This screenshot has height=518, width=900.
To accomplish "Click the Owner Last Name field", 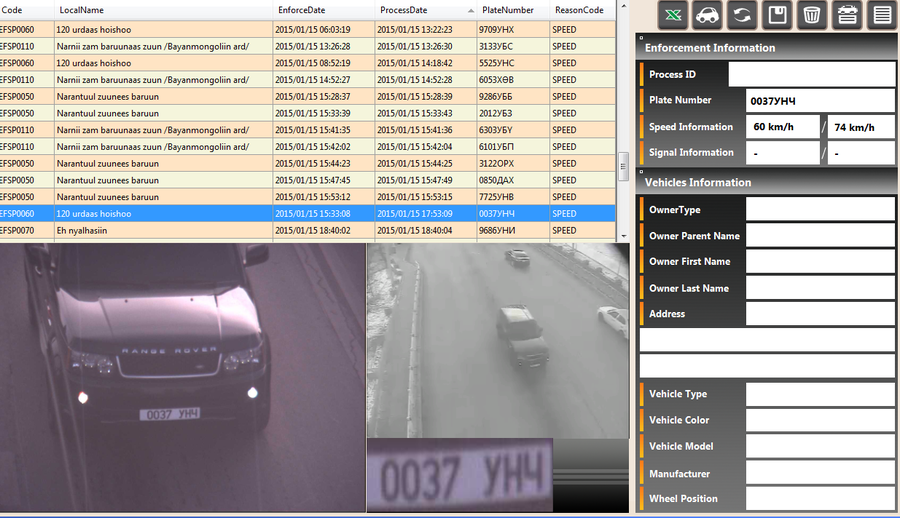I will pos(820,288).
